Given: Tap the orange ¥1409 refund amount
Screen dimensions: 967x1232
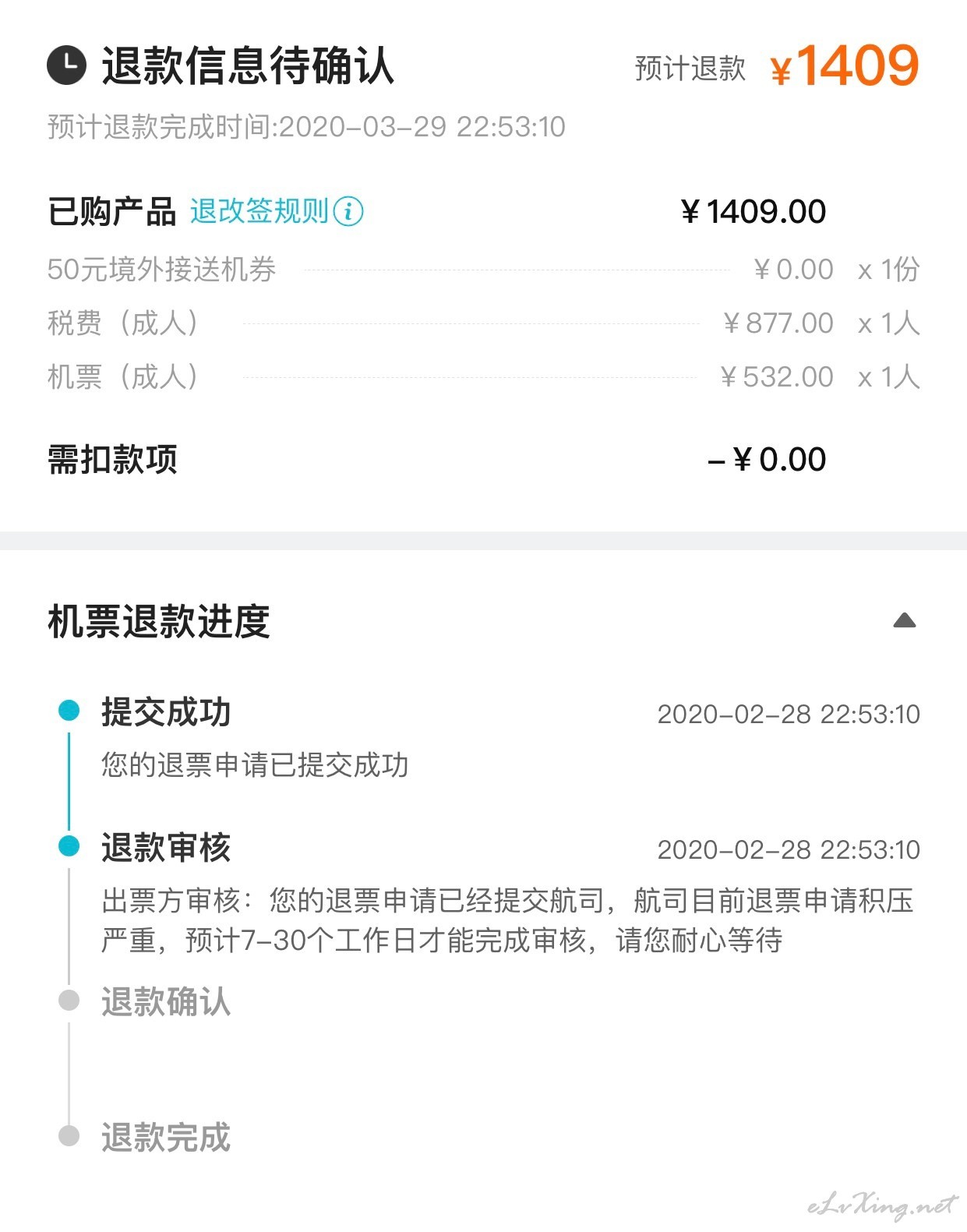Looking at the screenshot, I should tap(845, 65).
